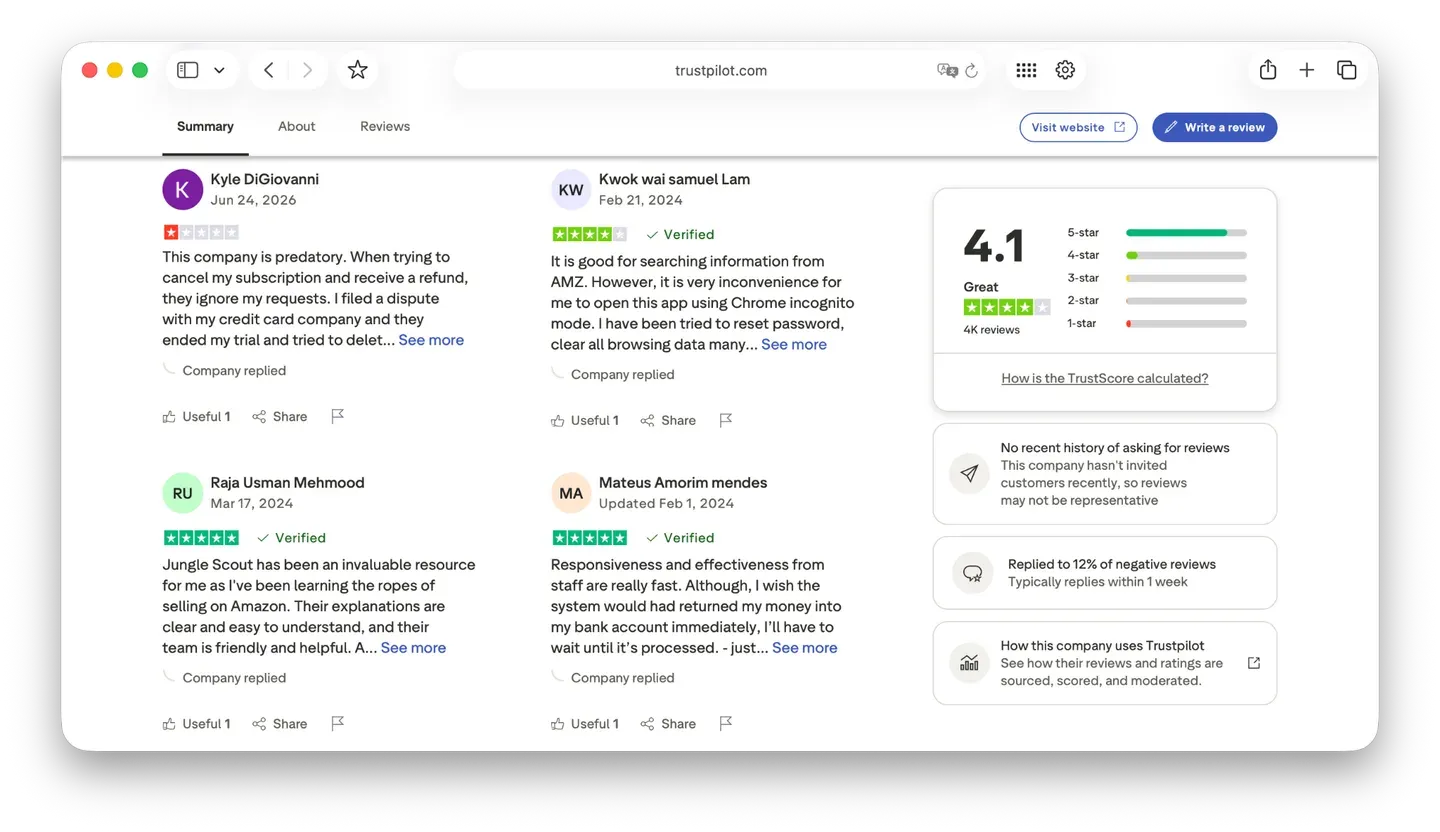Flag Kyle DiGiovanni's review
The height and width of the screenshot is (832, 1440).
click(x=337, y=416)
